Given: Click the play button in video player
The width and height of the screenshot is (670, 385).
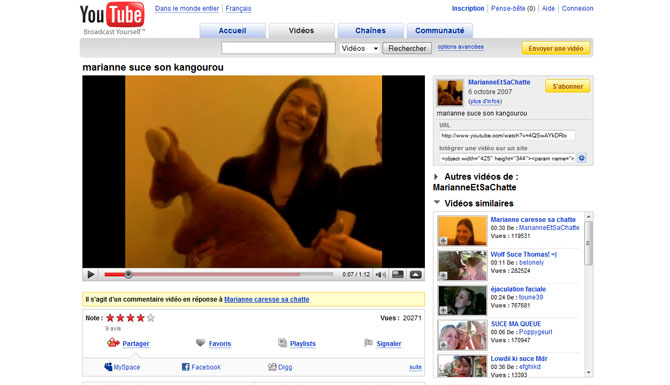Looking at the screenshot, I should 91,274.
